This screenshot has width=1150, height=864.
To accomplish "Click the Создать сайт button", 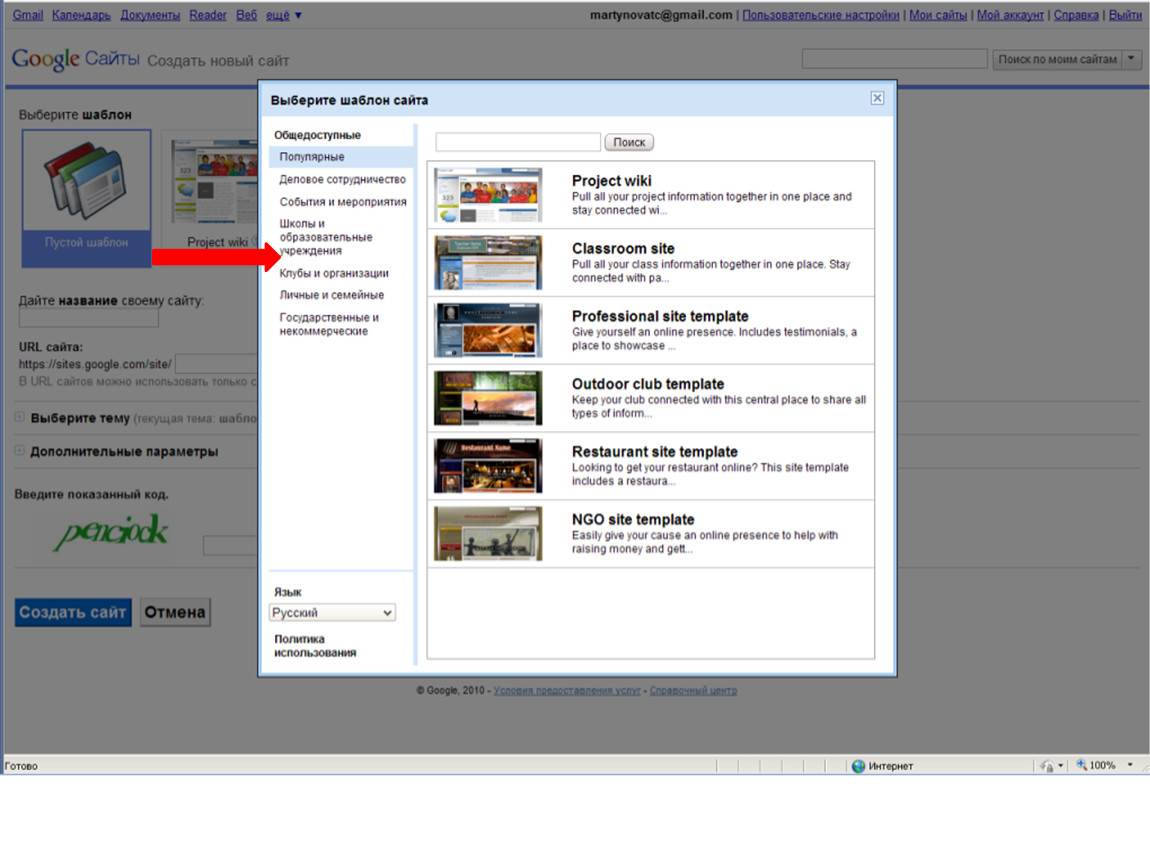I will click(x=73, y=612).
